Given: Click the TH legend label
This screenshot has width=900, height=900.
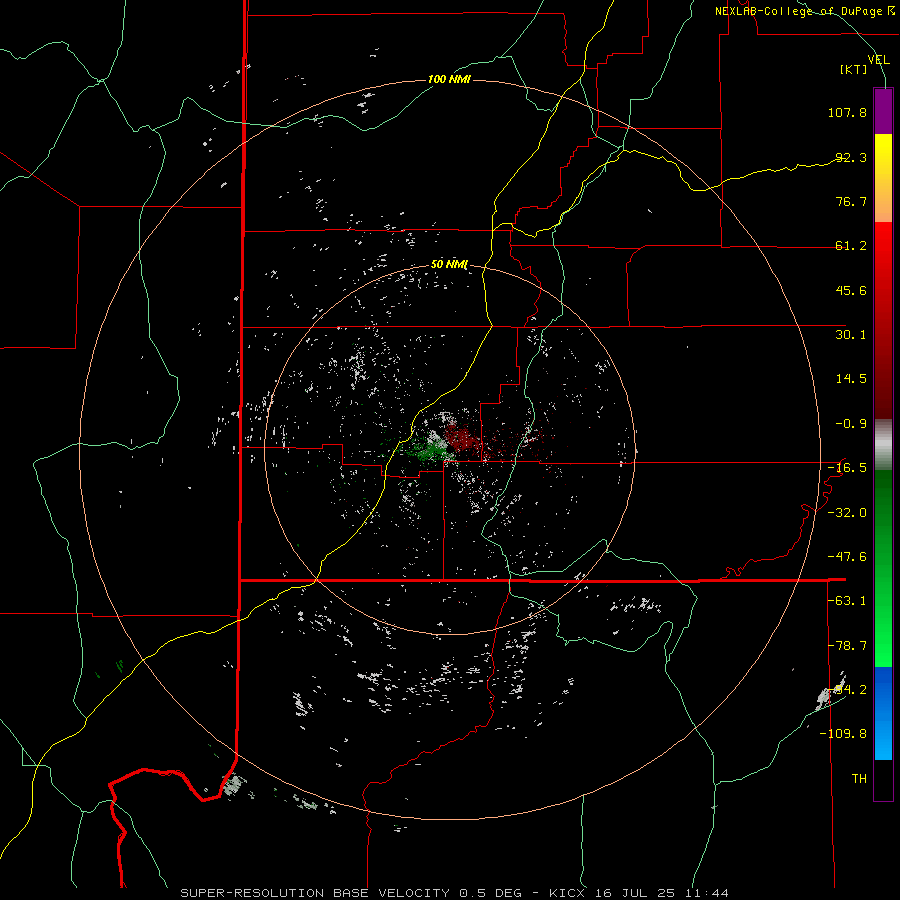Looking at the screenshot, I should point(859,779).
